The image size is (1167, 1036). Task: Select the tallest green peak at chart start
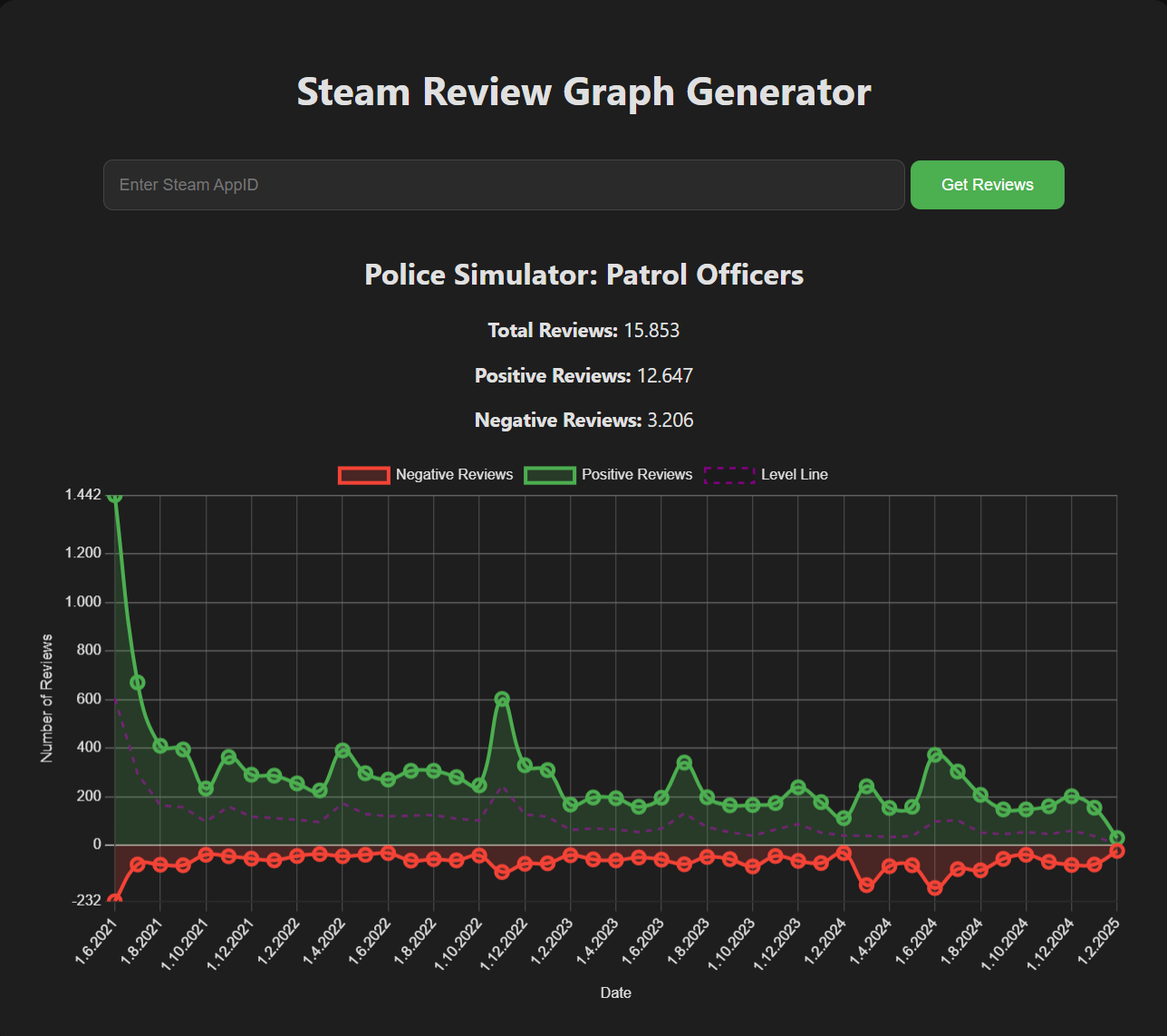(x=113, y=497)
